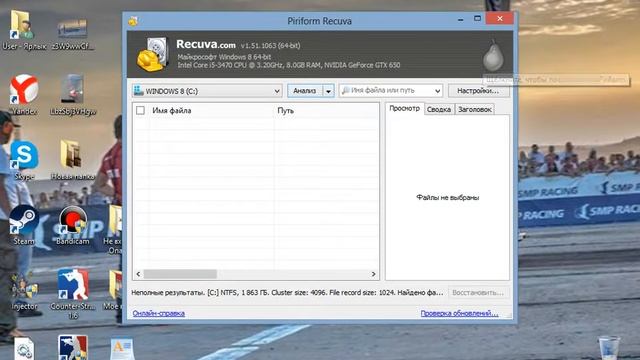Open the text document desktop icon

pyautogui.click(x=122, y=349)
